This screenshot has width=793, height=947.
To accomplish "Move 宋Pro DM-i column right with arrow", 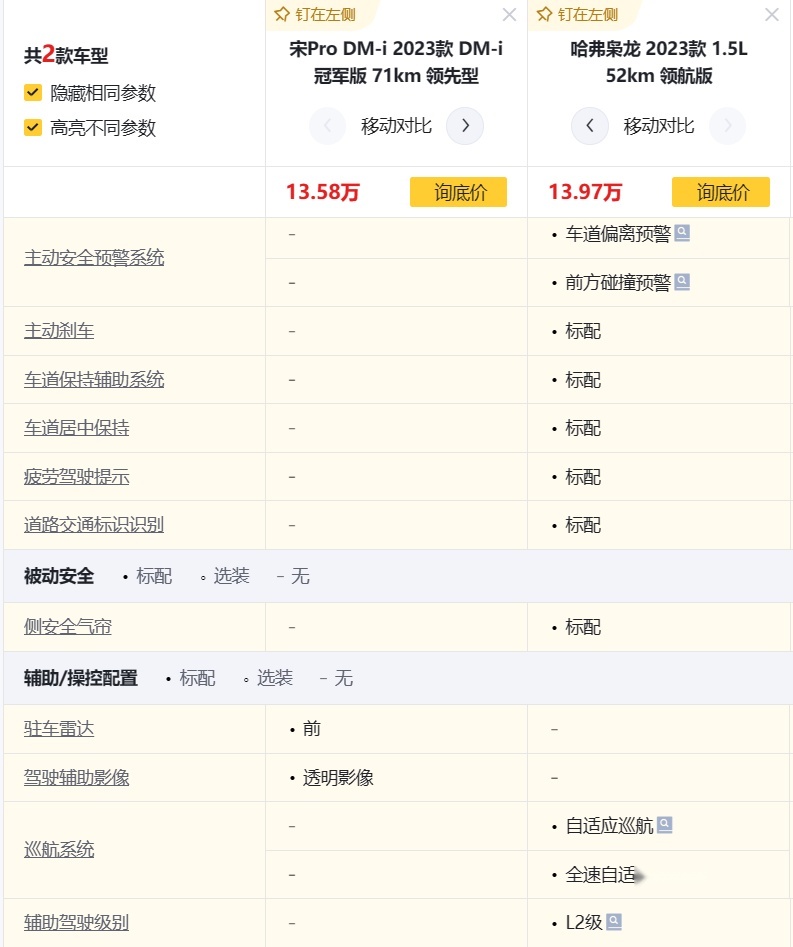I will pyautogui.click(x=464, y=126).
